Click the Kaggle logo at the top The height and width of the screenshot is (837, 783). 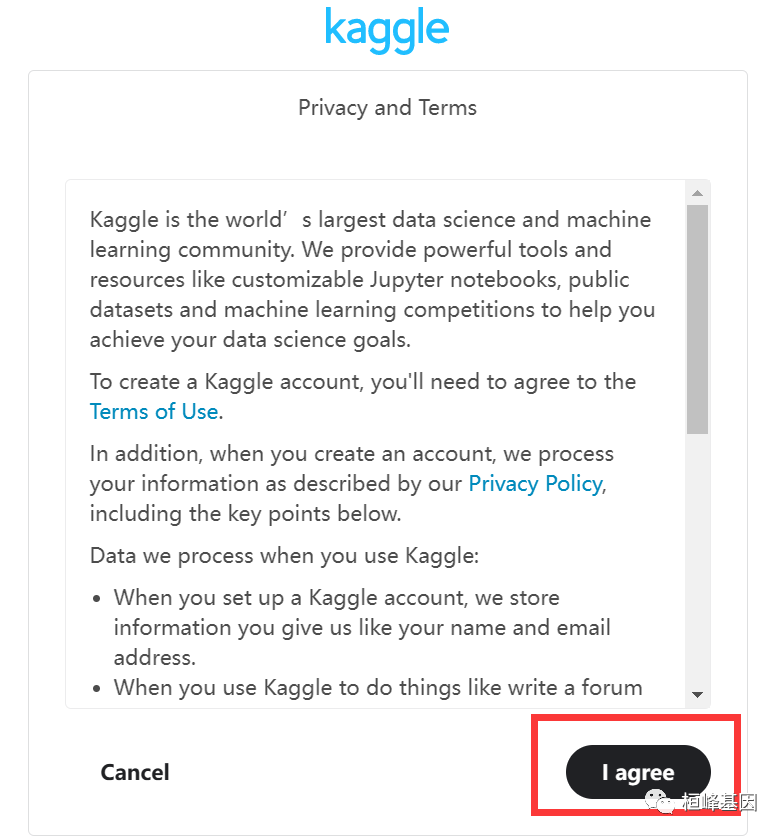pyautogui.click(x=387, y=30)
